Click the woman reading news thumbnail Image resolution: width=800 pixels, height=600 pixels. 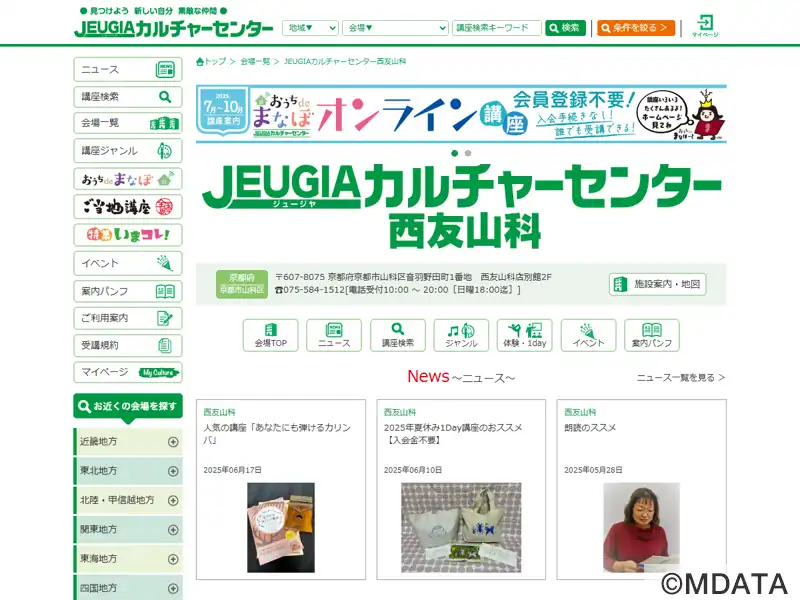click(x=641, y=528)
